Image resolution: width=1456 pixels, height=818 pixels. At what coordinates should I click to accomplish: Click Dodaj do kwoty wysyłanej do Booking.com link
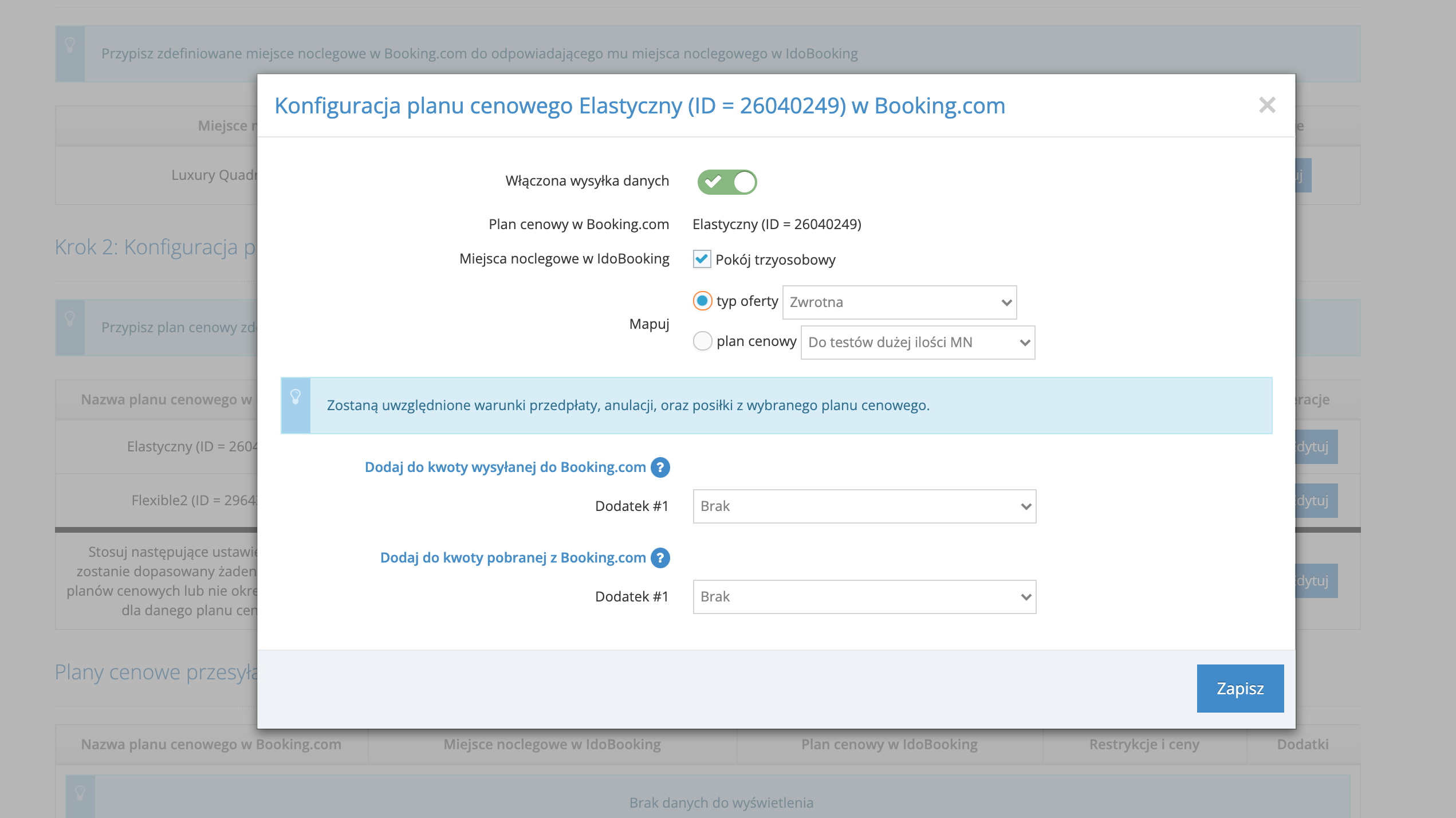pyautogui.click(x=505, y=467)
